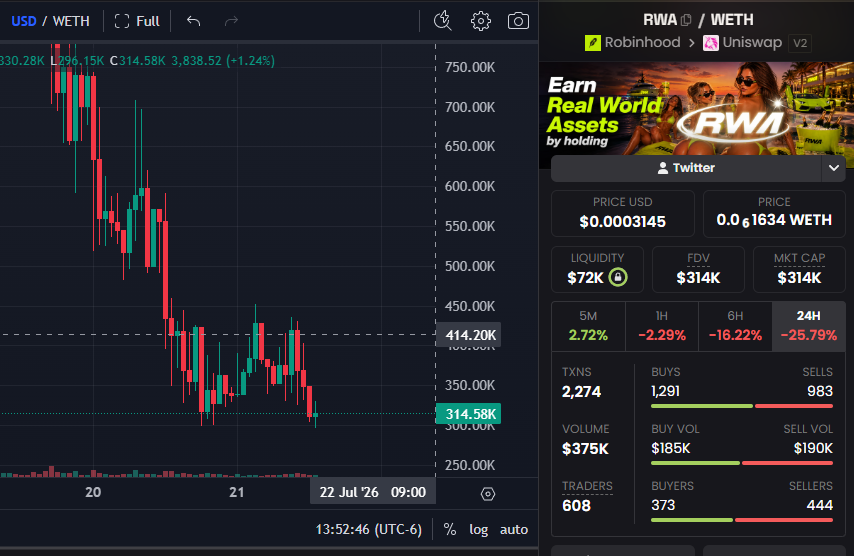
Task: Click date 20 on the time axis
Action: (93, 492)
